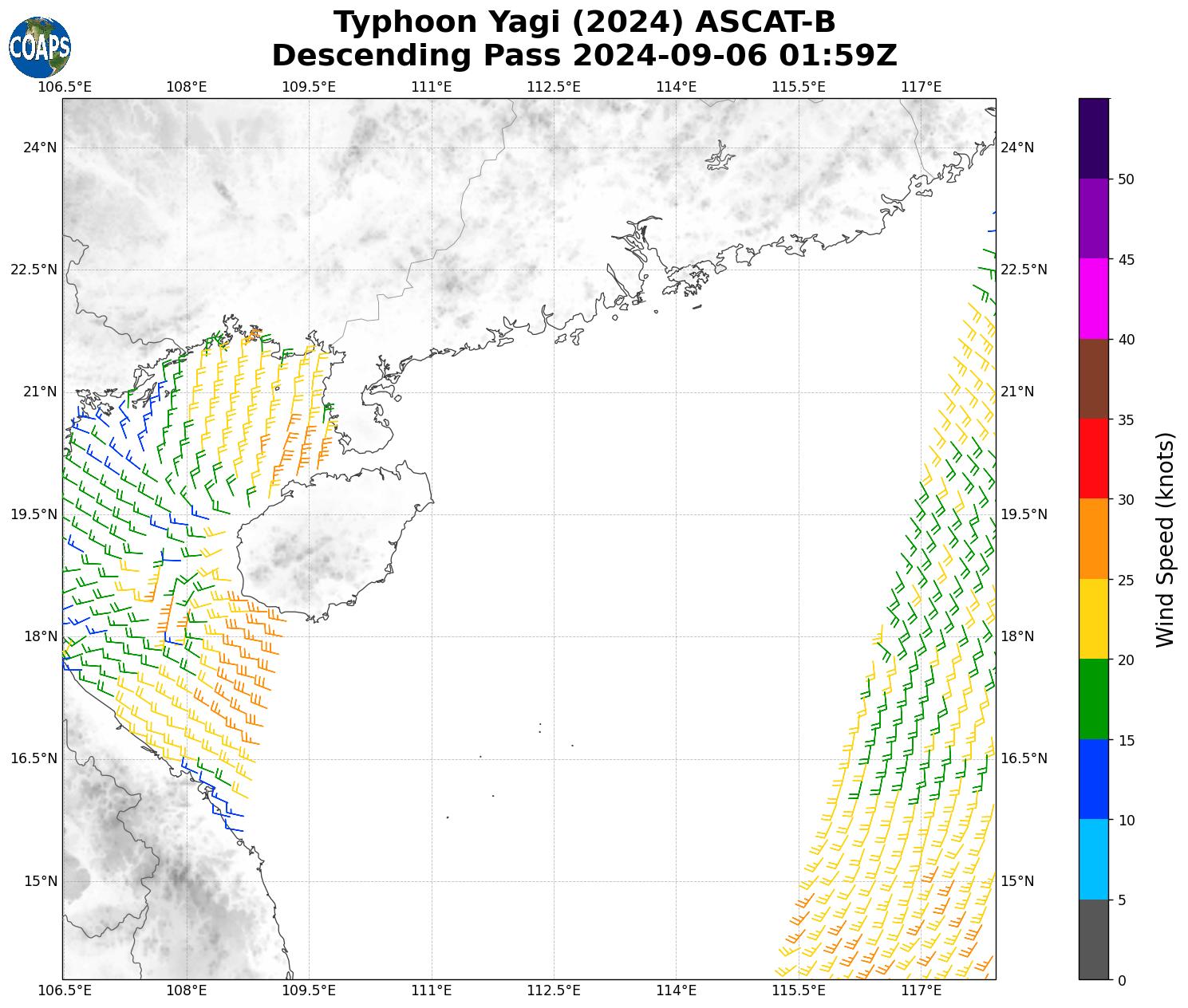Click the gray 0–5 knot color band
Viewport: 1188px width, 1008px height.
click(x=1093, y=939)
